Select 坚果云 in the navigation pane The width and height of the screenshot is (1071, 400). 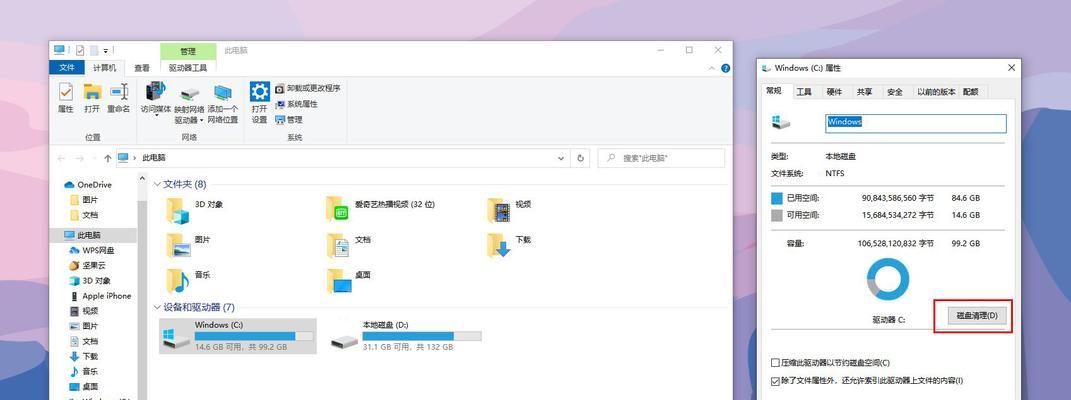click(87, 266)
